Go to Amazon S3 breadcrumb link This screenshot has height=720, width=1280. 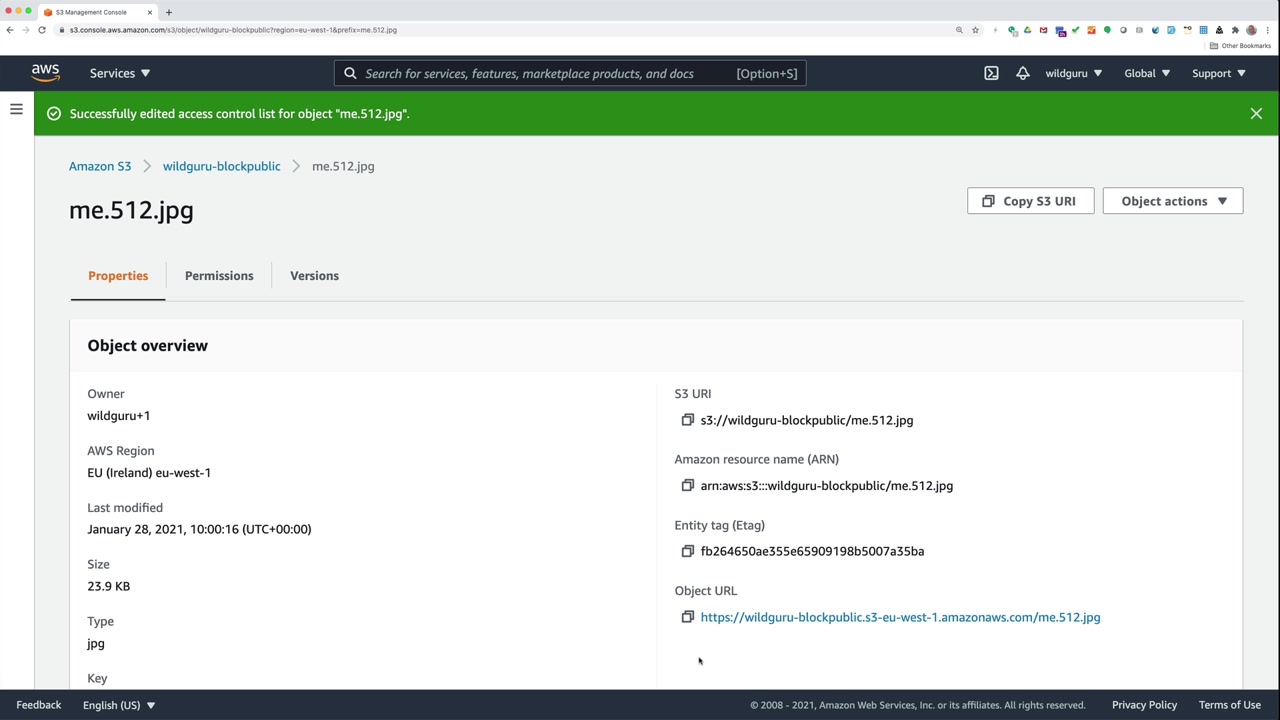100,166
